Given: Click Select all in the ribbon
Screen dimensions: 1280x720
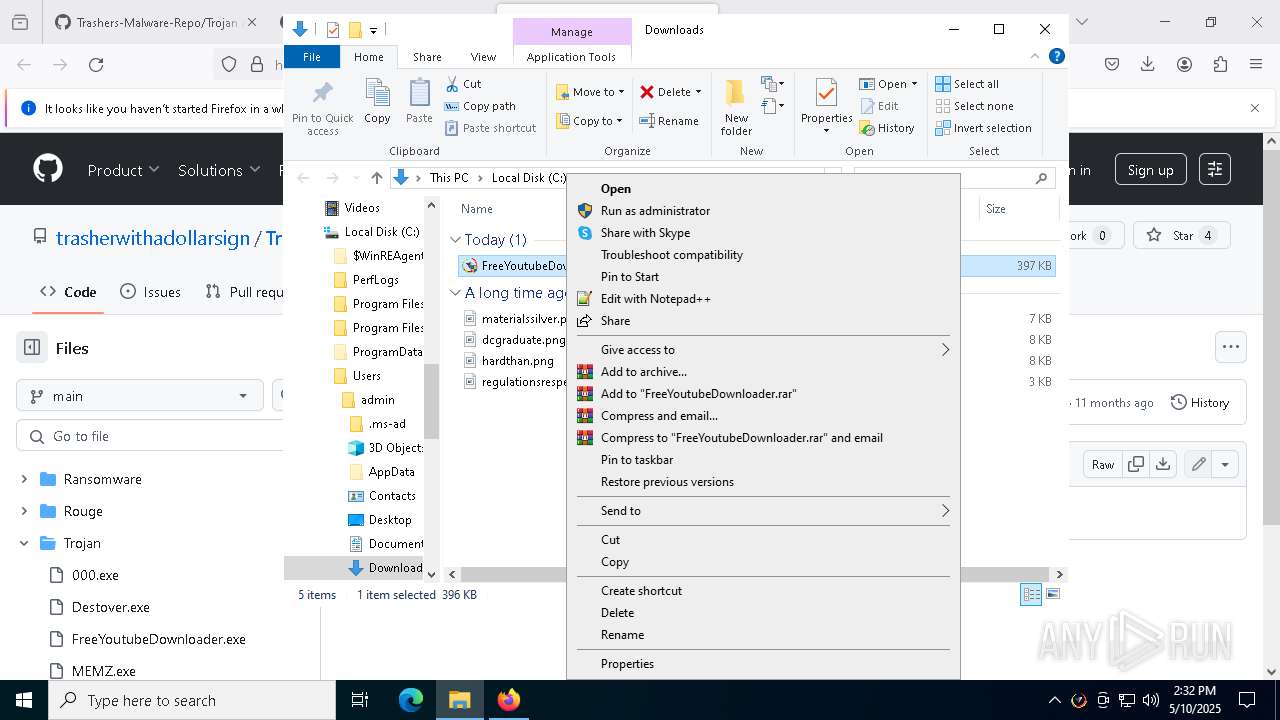Looking at the screenshot, I should [x=967, y=84].
